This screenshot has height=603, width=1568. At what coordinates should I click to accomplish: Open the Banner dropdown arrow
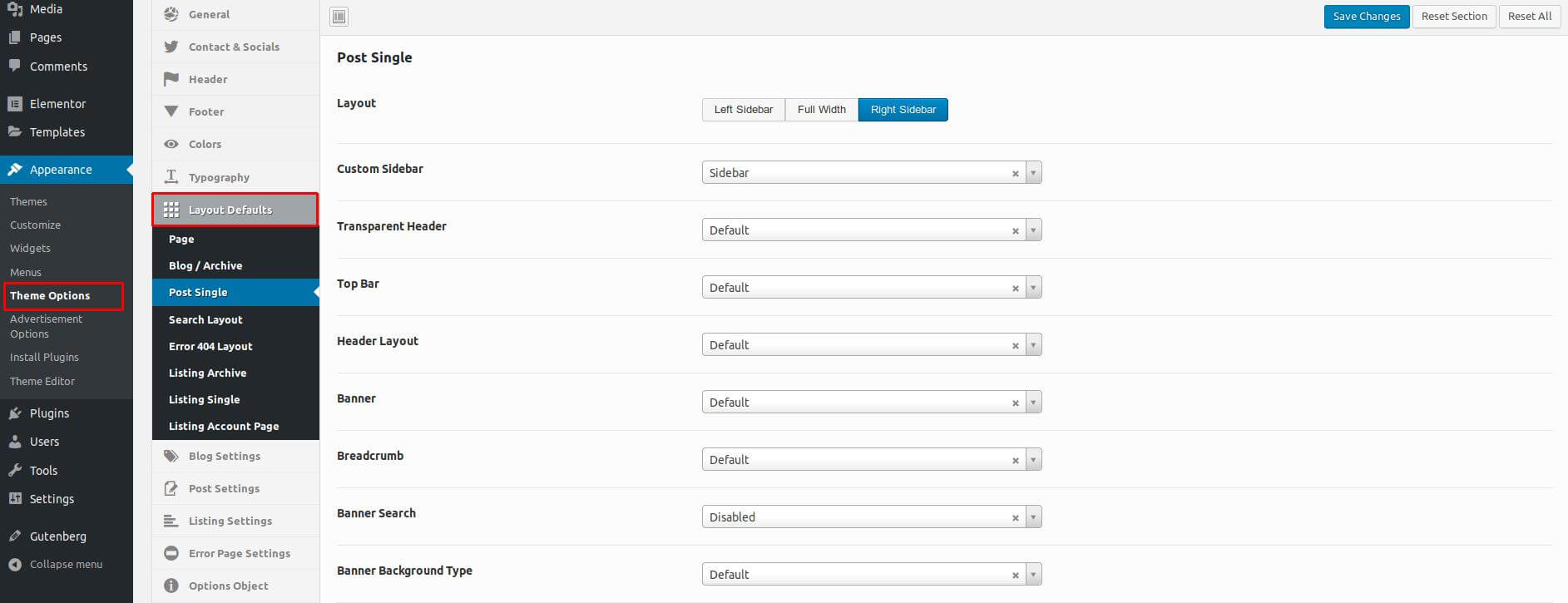point(1033,403)
